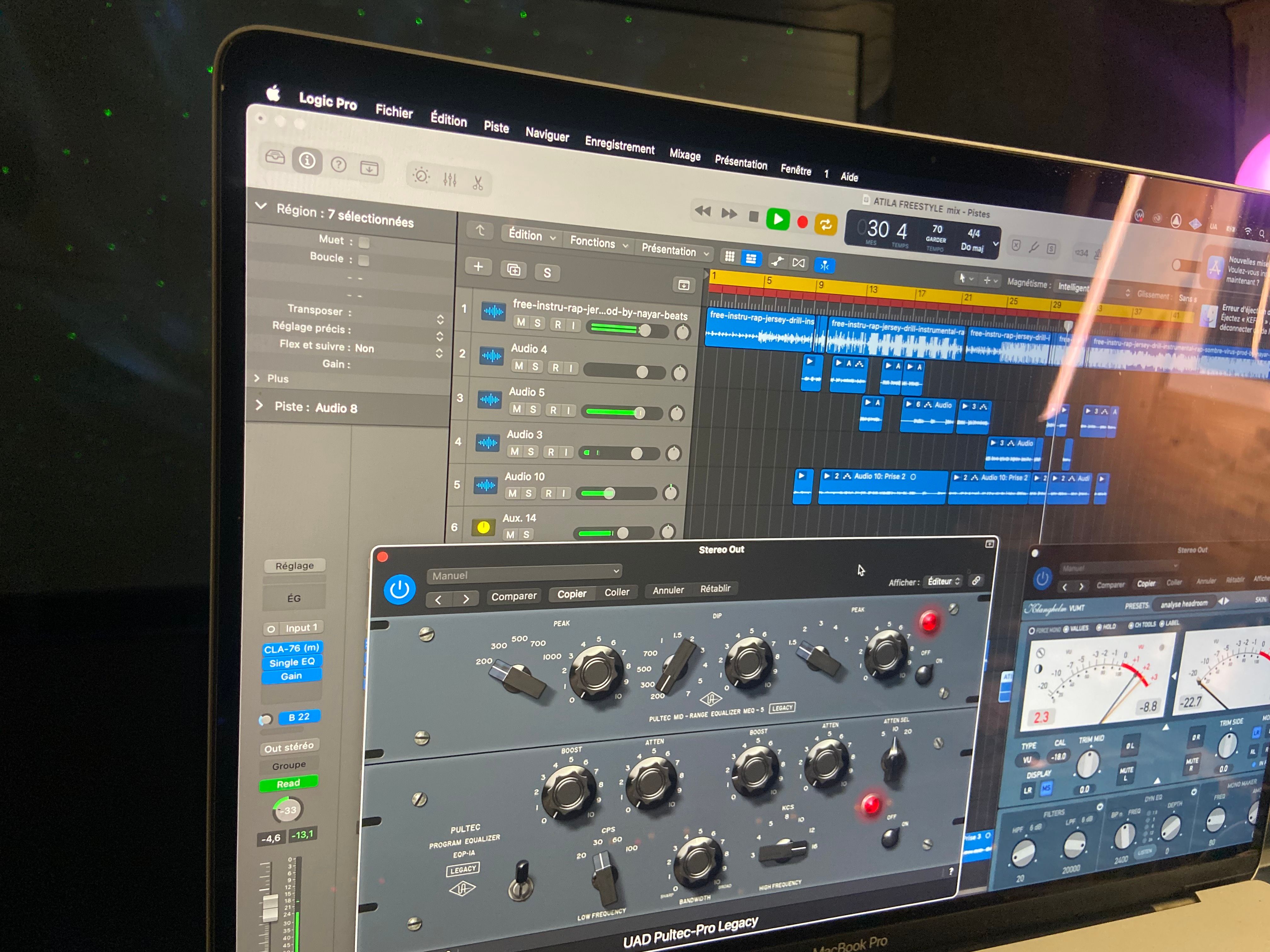
Task: Click Copier in the Pultec plugin window
Action: [571, 594]
